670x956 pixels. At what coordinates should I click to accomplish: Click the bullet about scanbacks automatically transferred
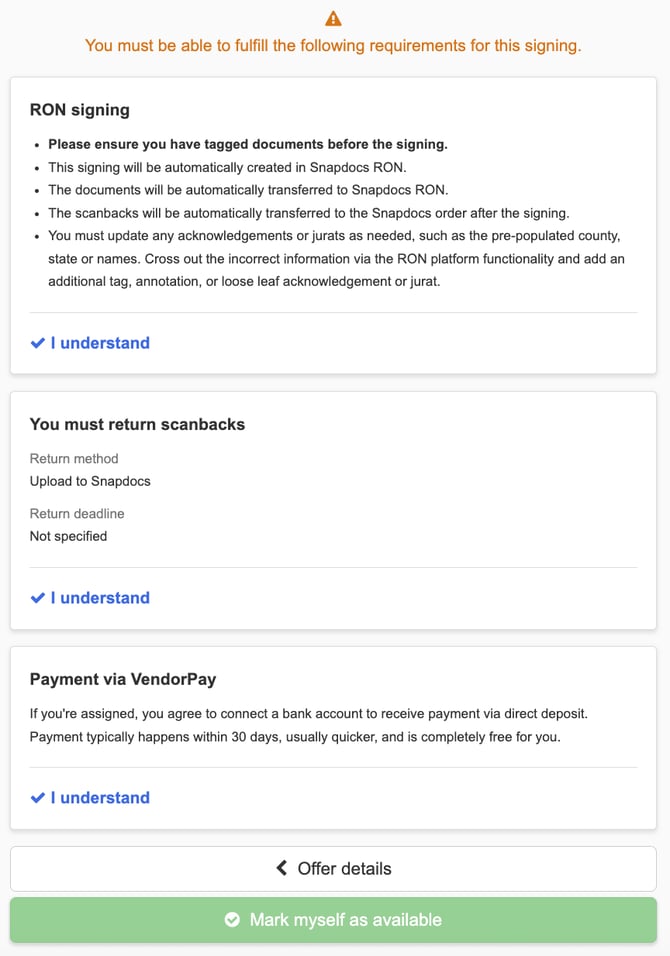tap(308, 213)
